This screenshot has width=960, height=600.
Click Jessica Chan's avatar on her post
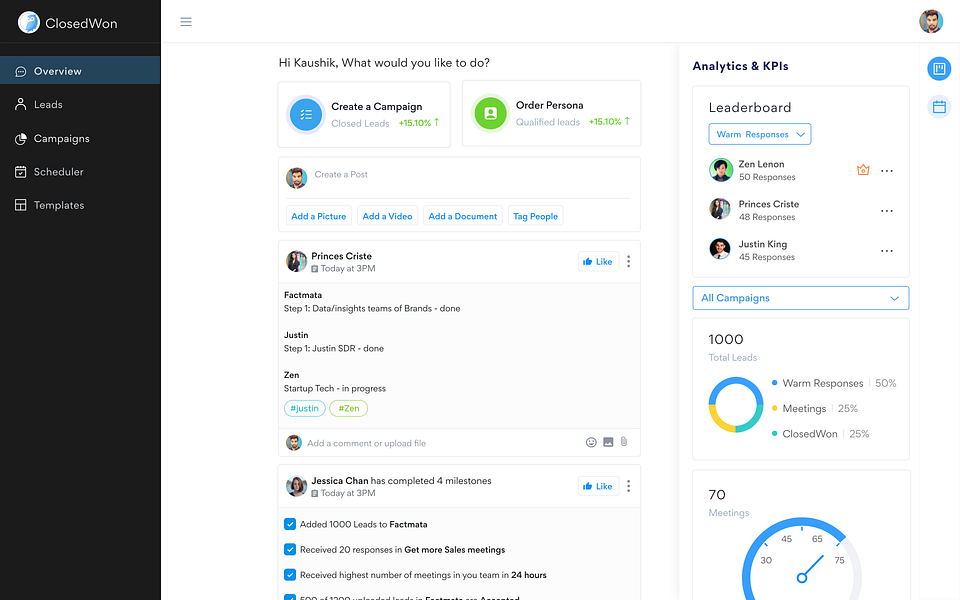[x=296, y=486]
